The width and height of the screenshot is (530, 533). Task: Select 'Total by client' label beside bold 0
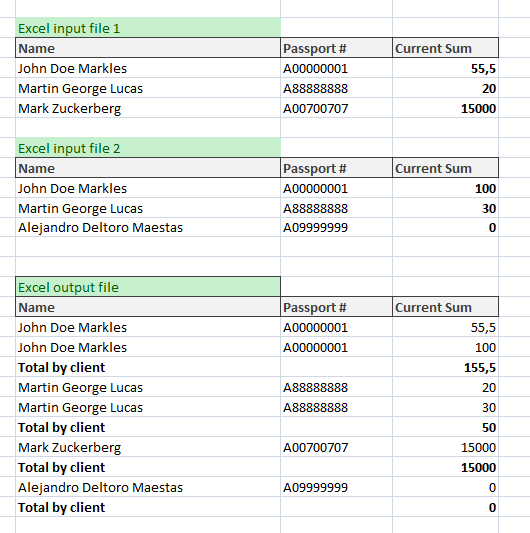[x=148, y=507]
